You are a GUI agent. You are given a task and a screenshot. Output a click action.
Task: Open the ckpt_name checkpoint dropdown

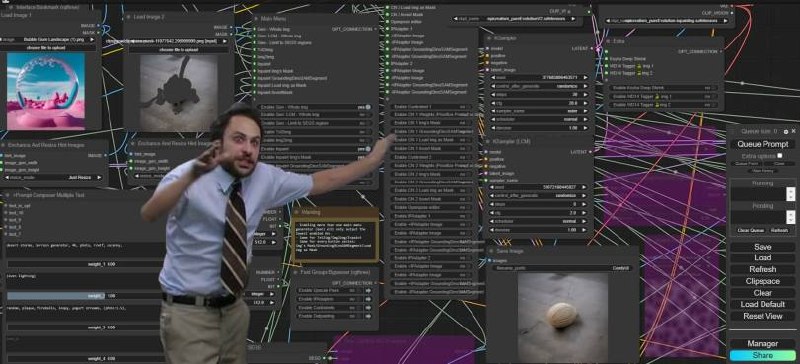click(x=515, y=19)
